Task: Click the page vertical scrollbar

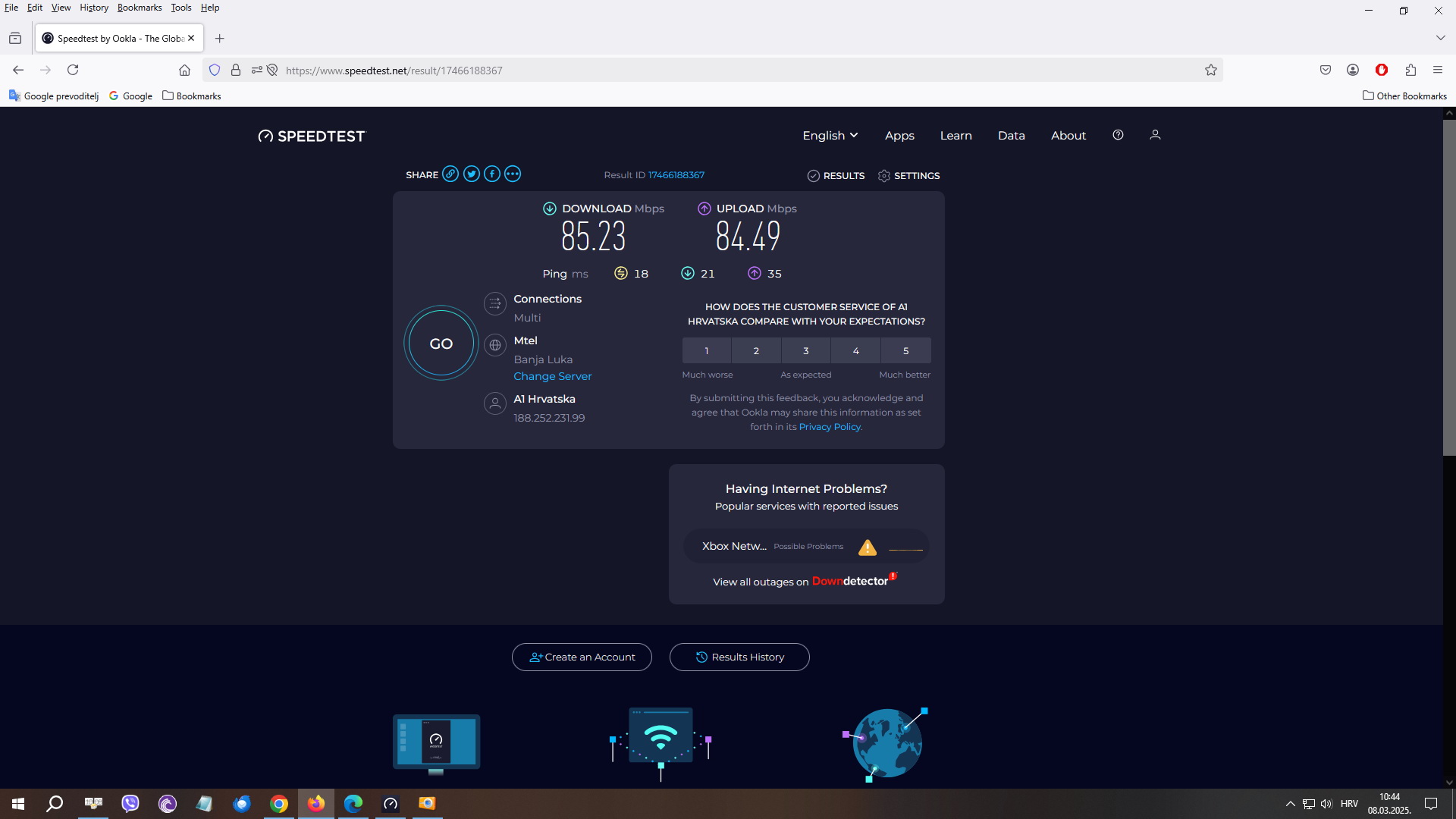Action: point(1449,287)
